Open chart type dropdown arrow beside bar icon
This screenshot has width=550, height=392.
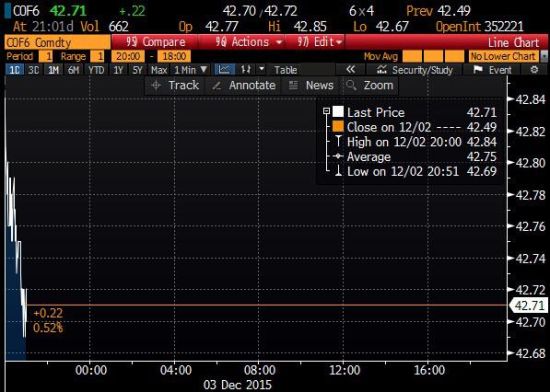coord(261,69)
